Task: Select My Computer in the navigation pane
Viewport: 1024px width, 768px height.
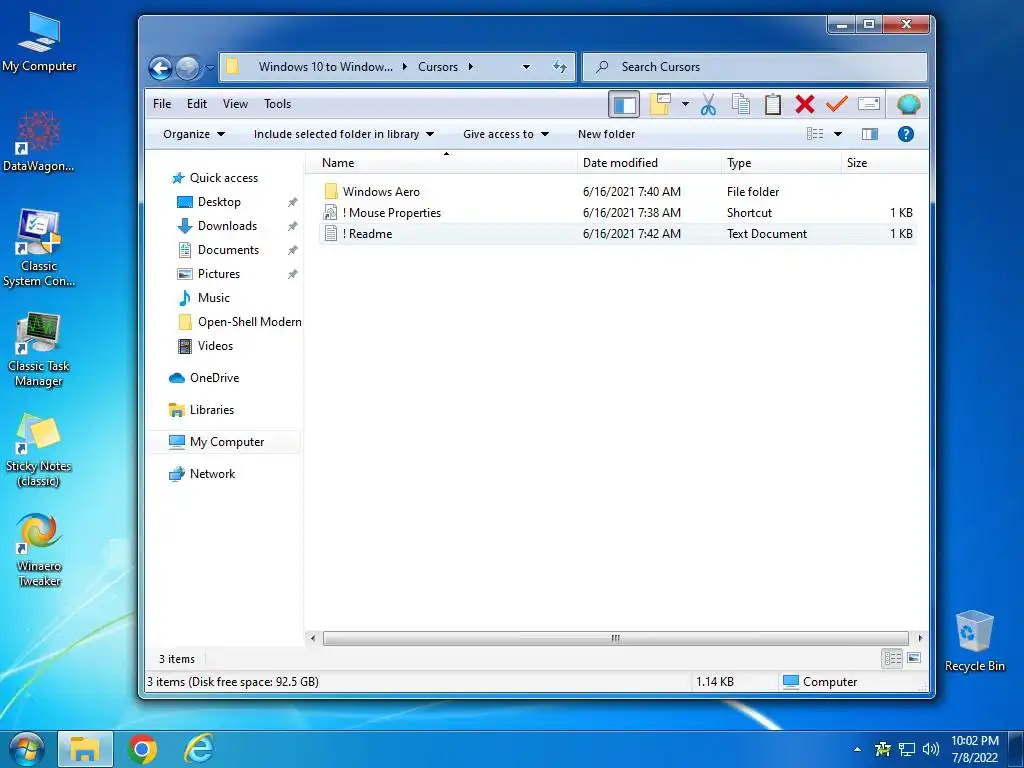Action: pos(224,441)
